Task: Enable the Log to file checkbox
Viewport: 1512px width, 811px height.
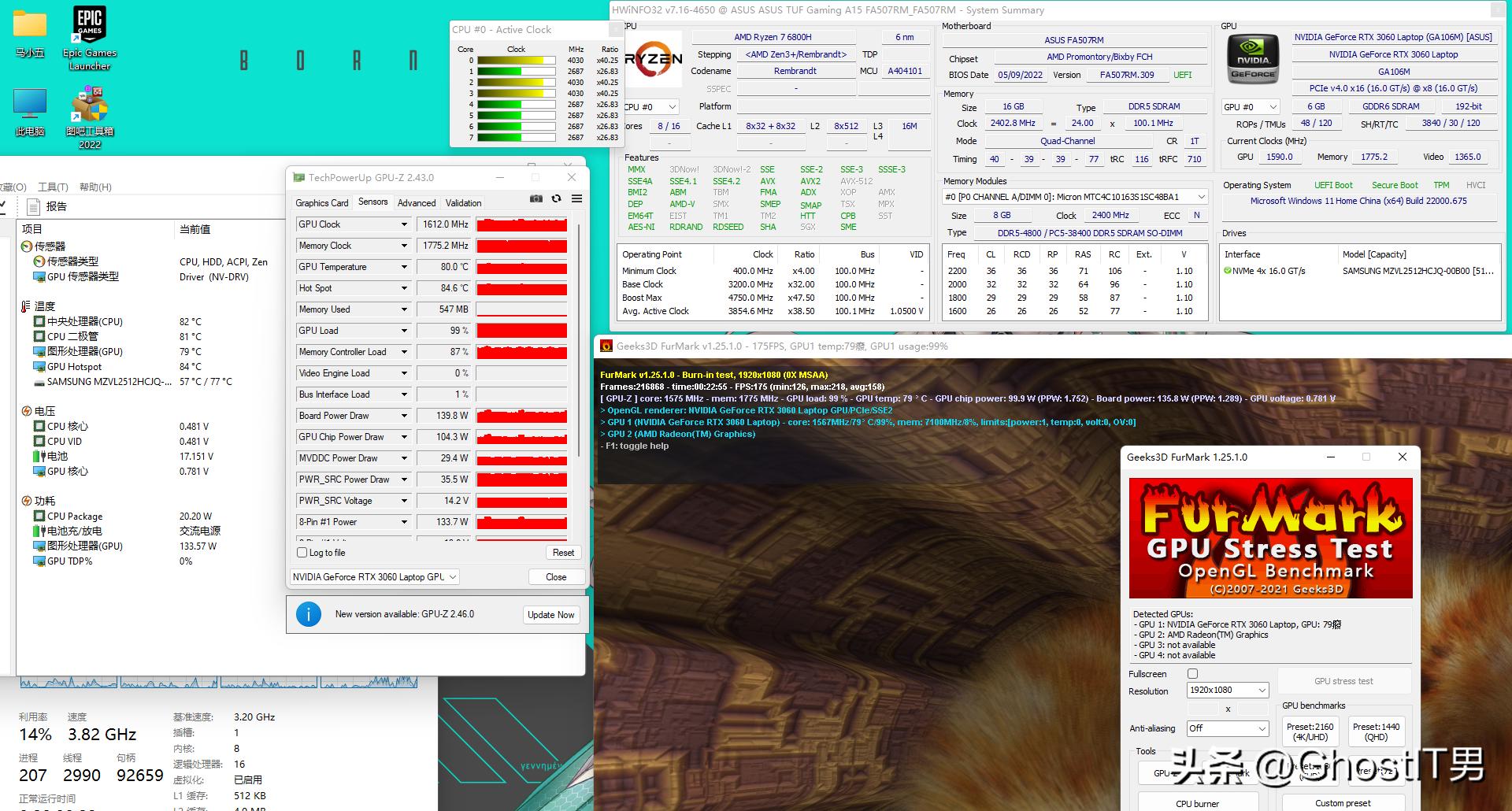Action: 302,553
